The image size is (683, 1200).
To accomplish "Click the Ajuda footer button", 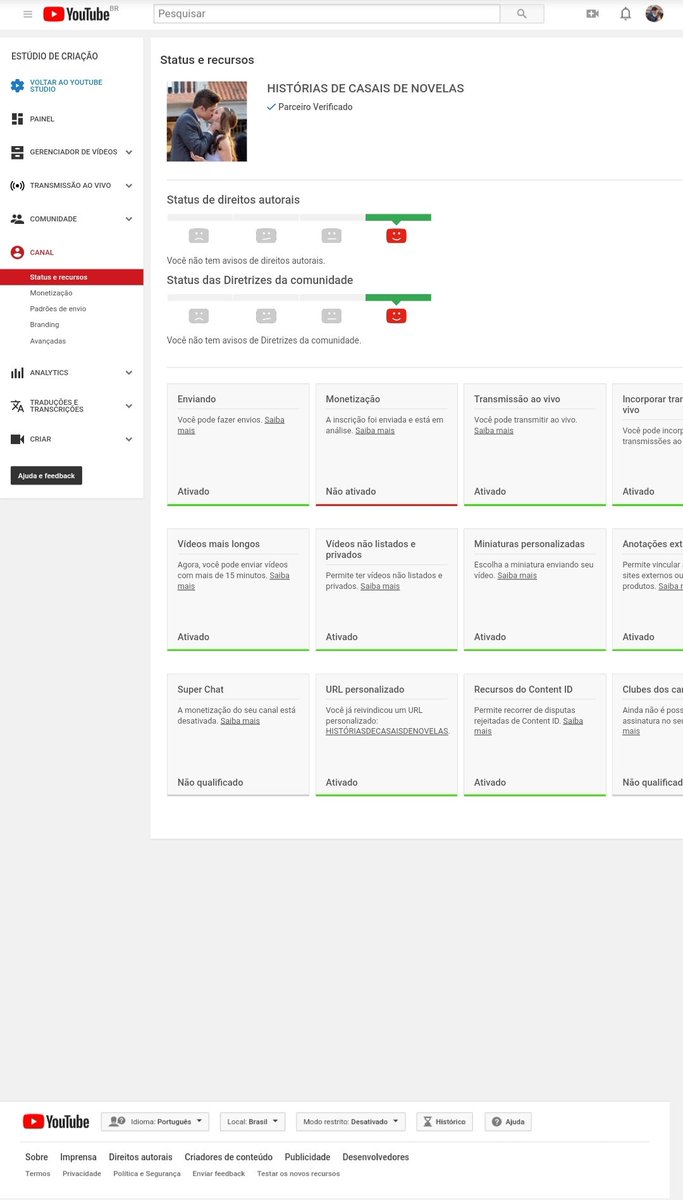I will point(508,1122).
